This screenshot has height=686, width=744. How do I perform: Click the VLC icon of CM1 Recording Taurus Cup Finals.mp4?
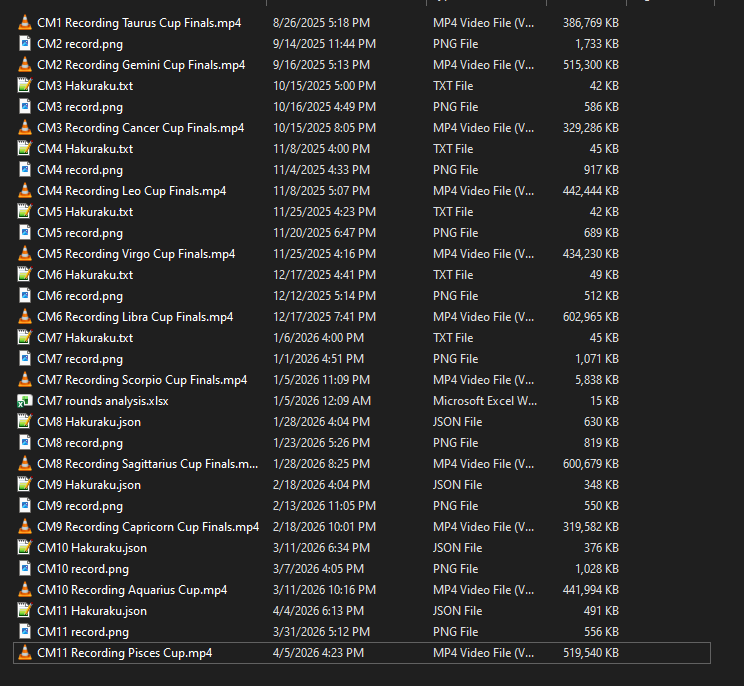click(x=25, y=23)
